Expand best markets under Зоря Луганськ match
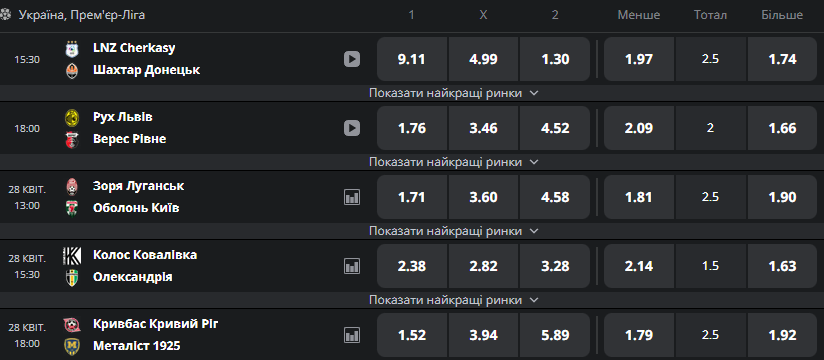This screenshot has height=360, width=824. point(454,231)
